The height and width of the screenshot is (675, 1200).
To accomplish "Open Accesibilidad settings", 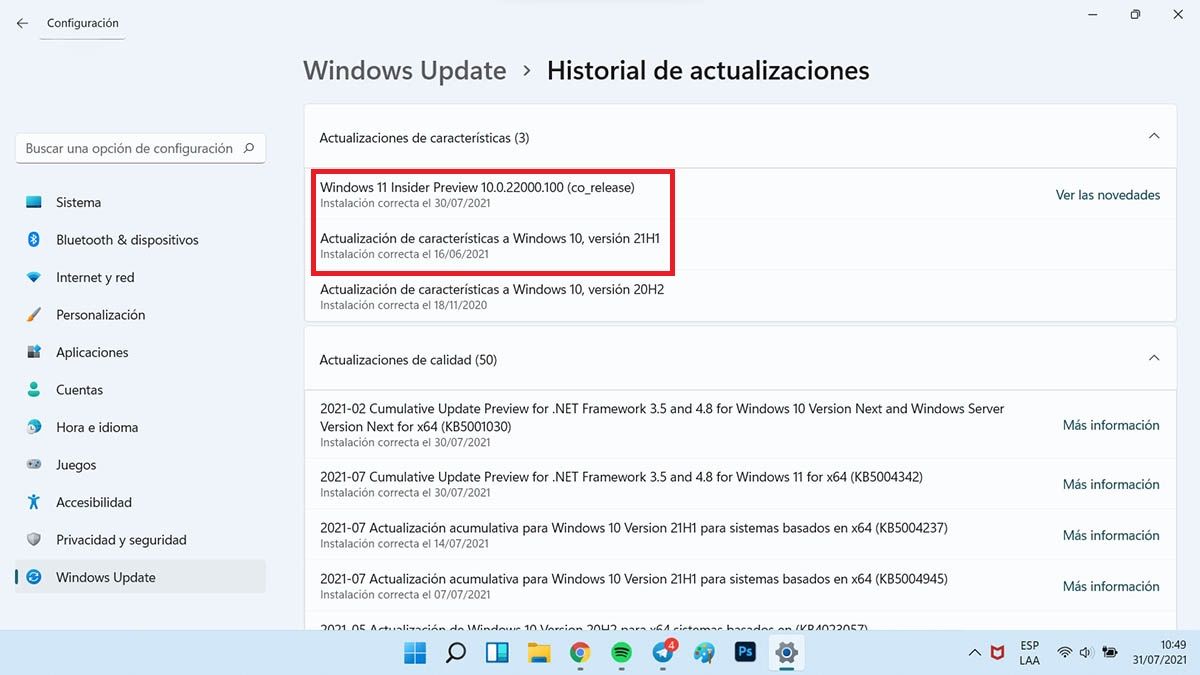I will point(140,502).
